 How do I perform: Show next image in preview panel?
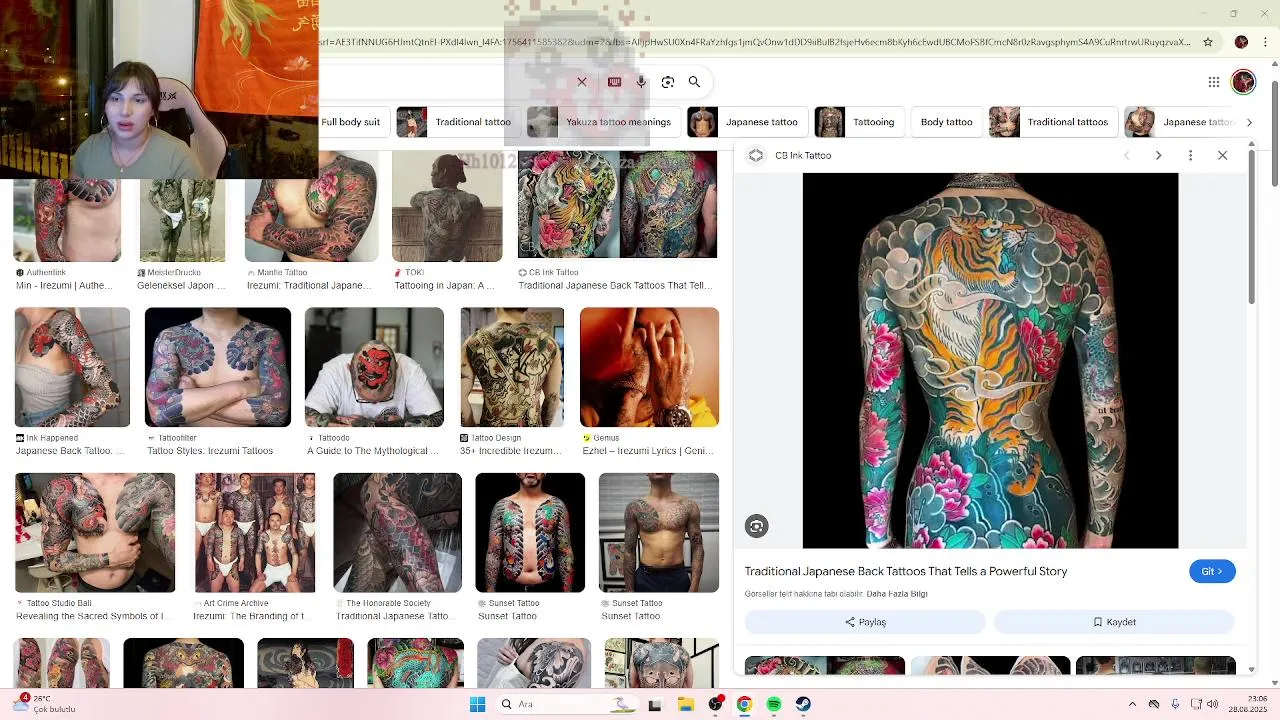click(1158, 155)
